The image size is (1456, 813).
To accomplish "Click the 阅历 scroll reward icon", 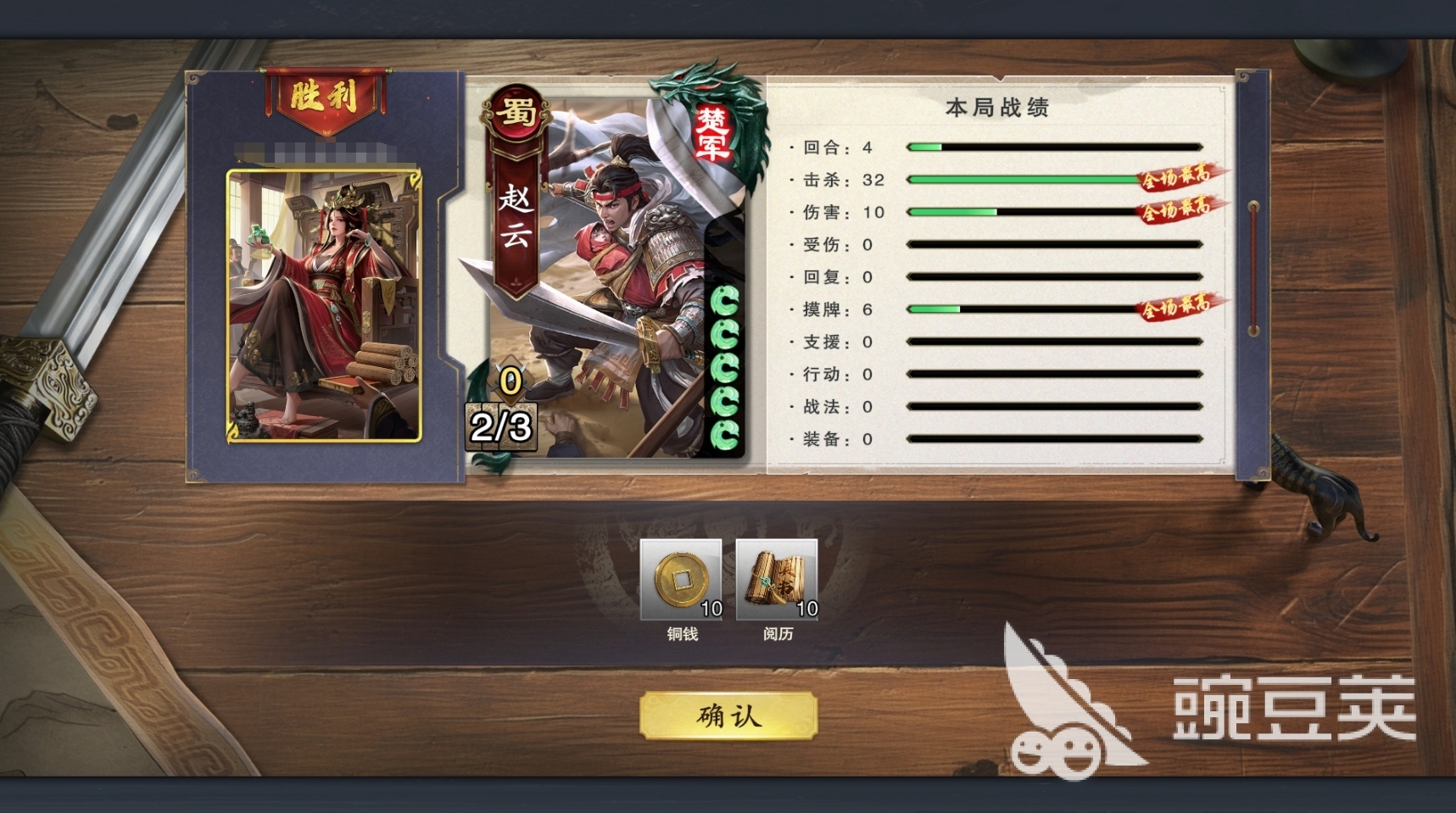I will tap(777, 580).
